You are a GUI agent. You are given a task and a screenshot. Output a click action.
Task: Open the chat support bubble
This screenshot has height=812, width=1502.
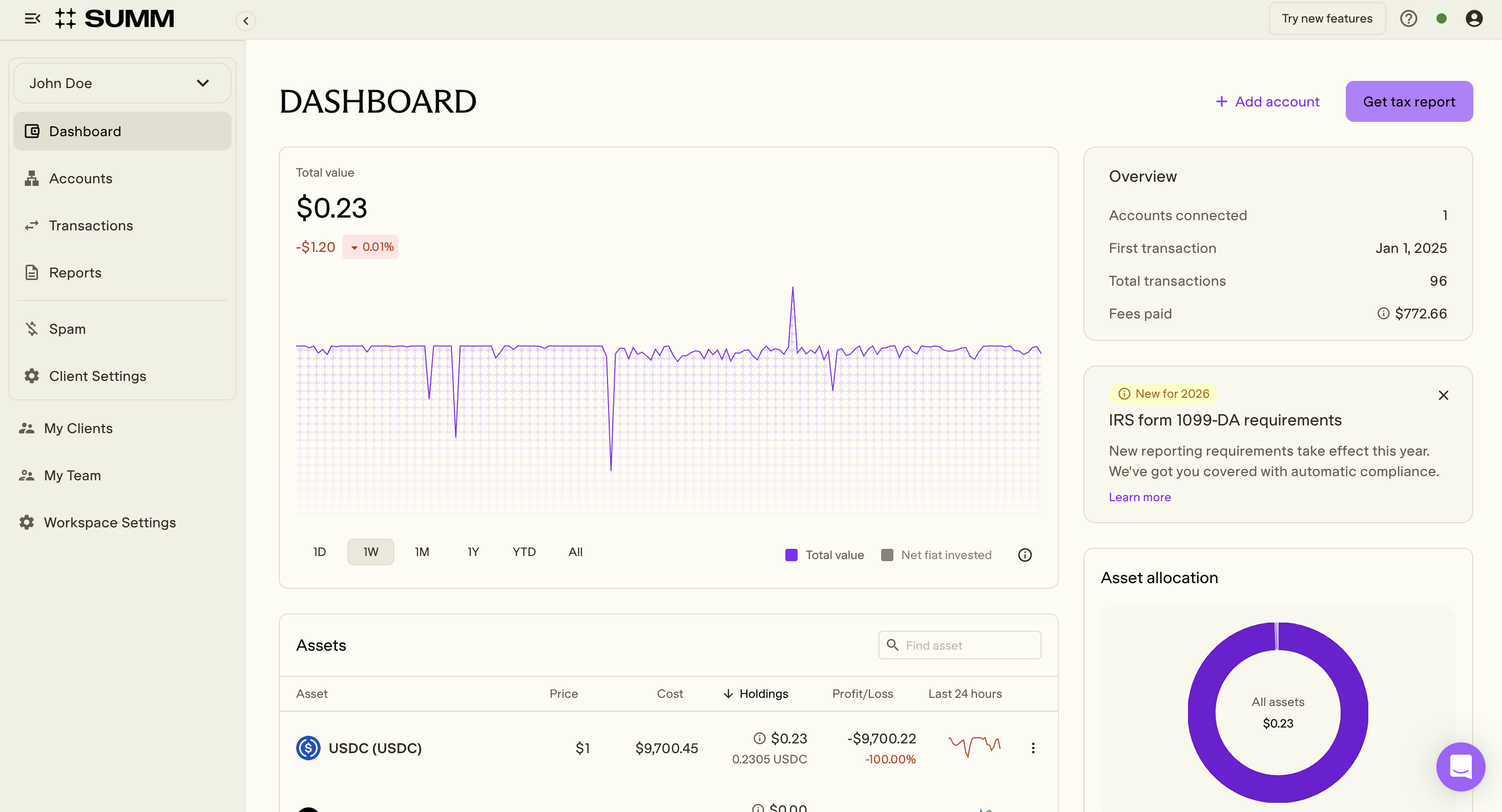[1460, 766]
